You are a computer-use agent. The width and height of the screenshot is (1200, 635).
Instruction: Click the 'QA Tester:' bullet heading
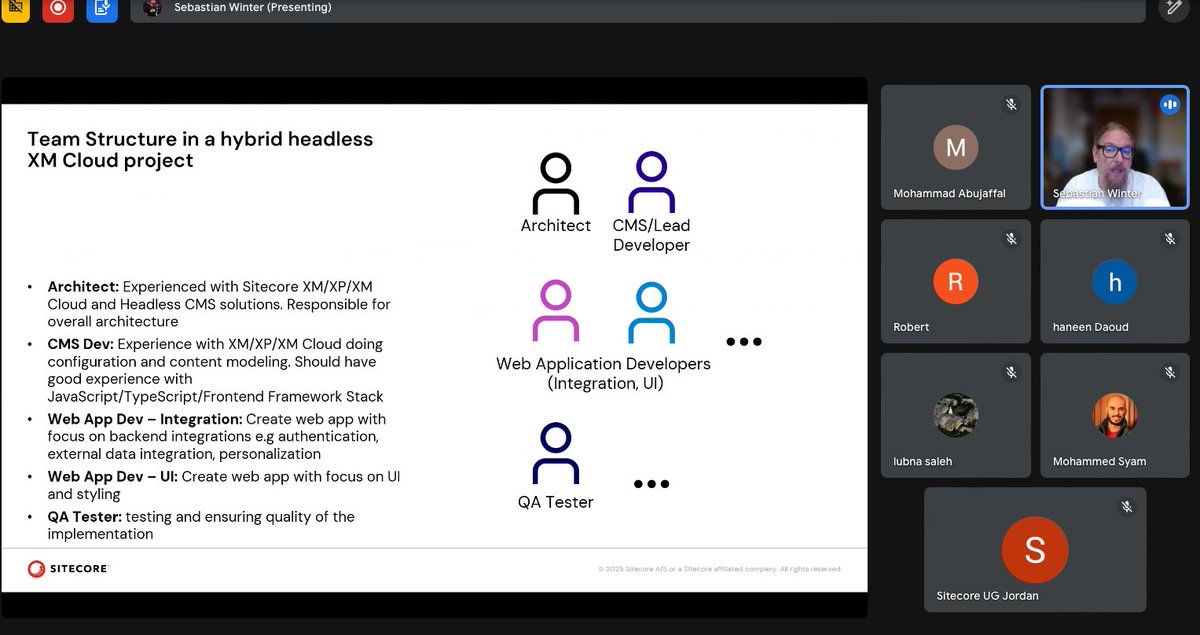pyautogui.click(x=84, y=517)
